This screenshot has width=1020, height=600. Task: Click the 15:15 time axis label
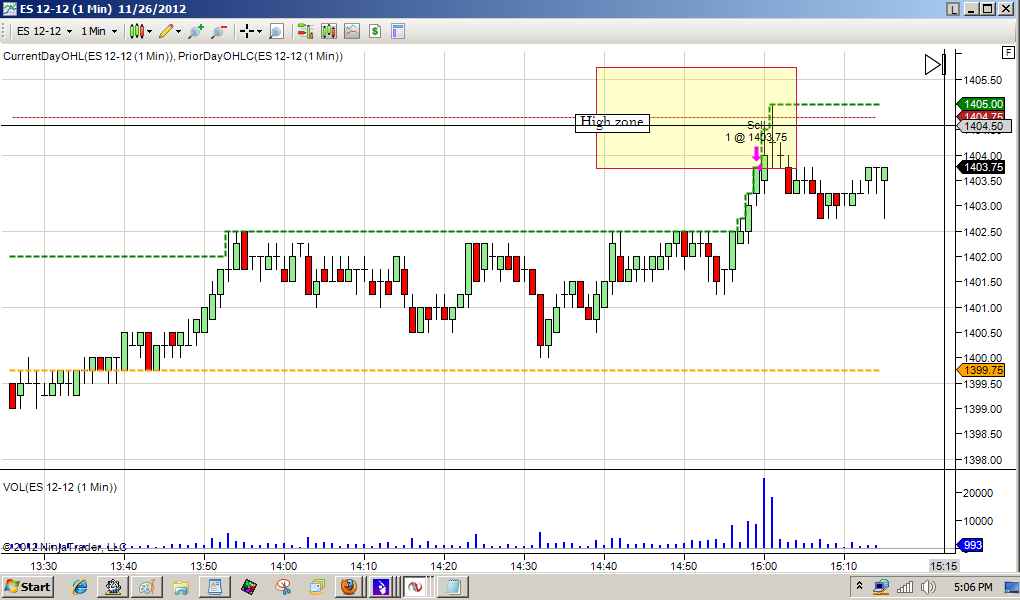[943, 566]
